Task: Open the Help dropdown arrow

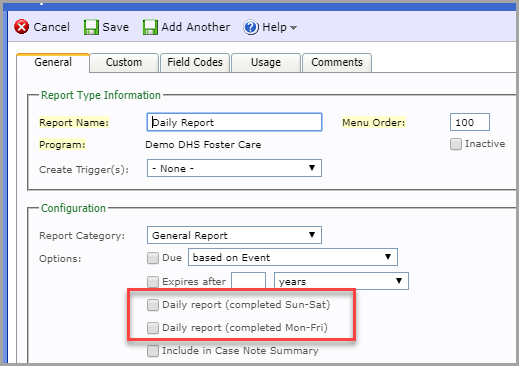Action: pos(293,28)
